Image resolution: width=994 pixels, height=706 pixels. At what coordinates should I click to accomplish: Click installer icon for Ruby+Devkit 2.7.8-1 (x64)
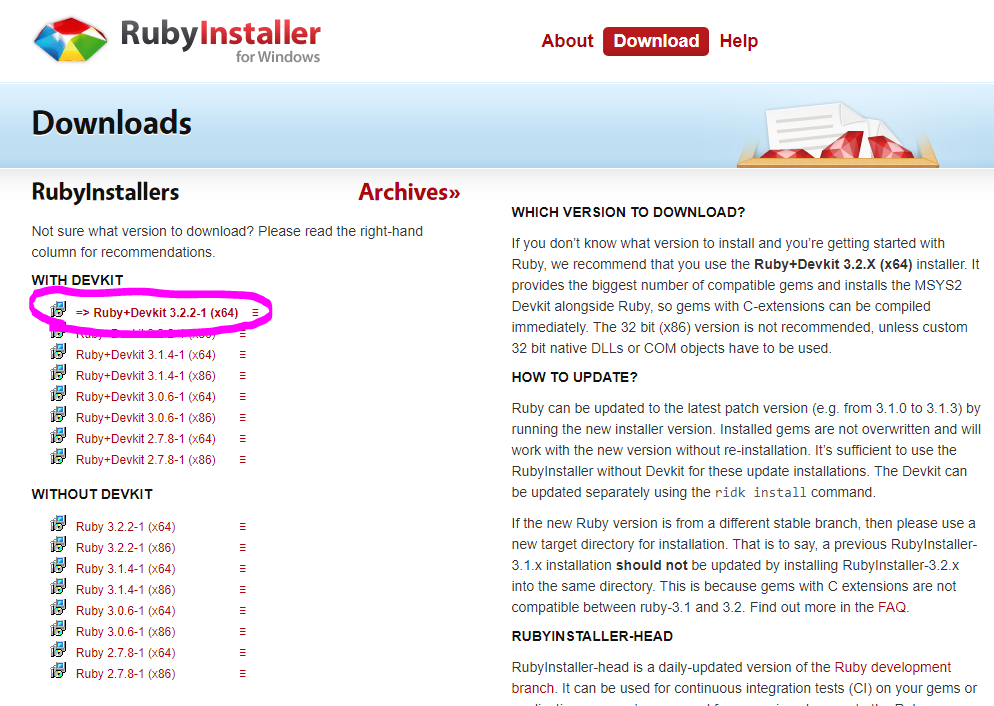pyautogui.click(x=58, y=435)
